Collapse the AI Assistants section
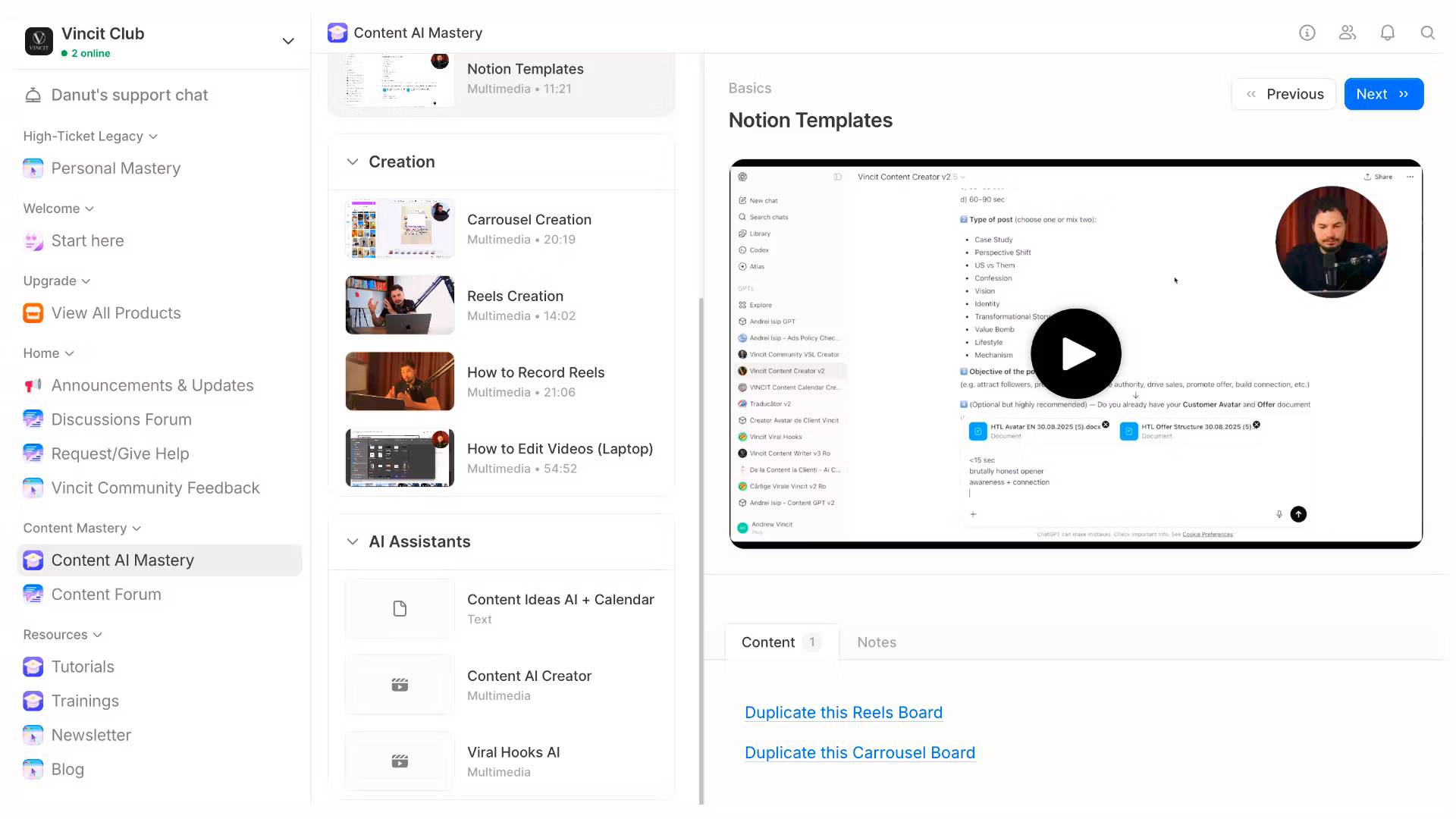The image size is (1456, 819). click(353, 541)
